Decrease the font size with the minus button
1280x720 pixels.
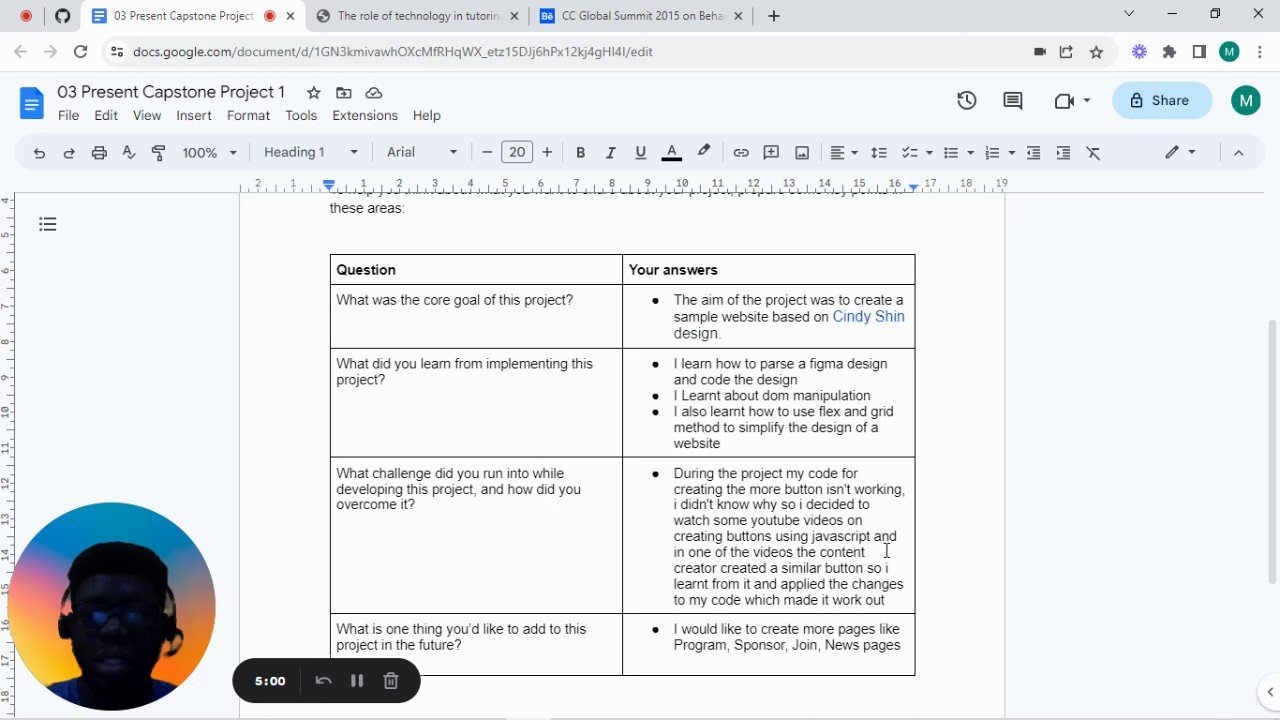[487, 153]
